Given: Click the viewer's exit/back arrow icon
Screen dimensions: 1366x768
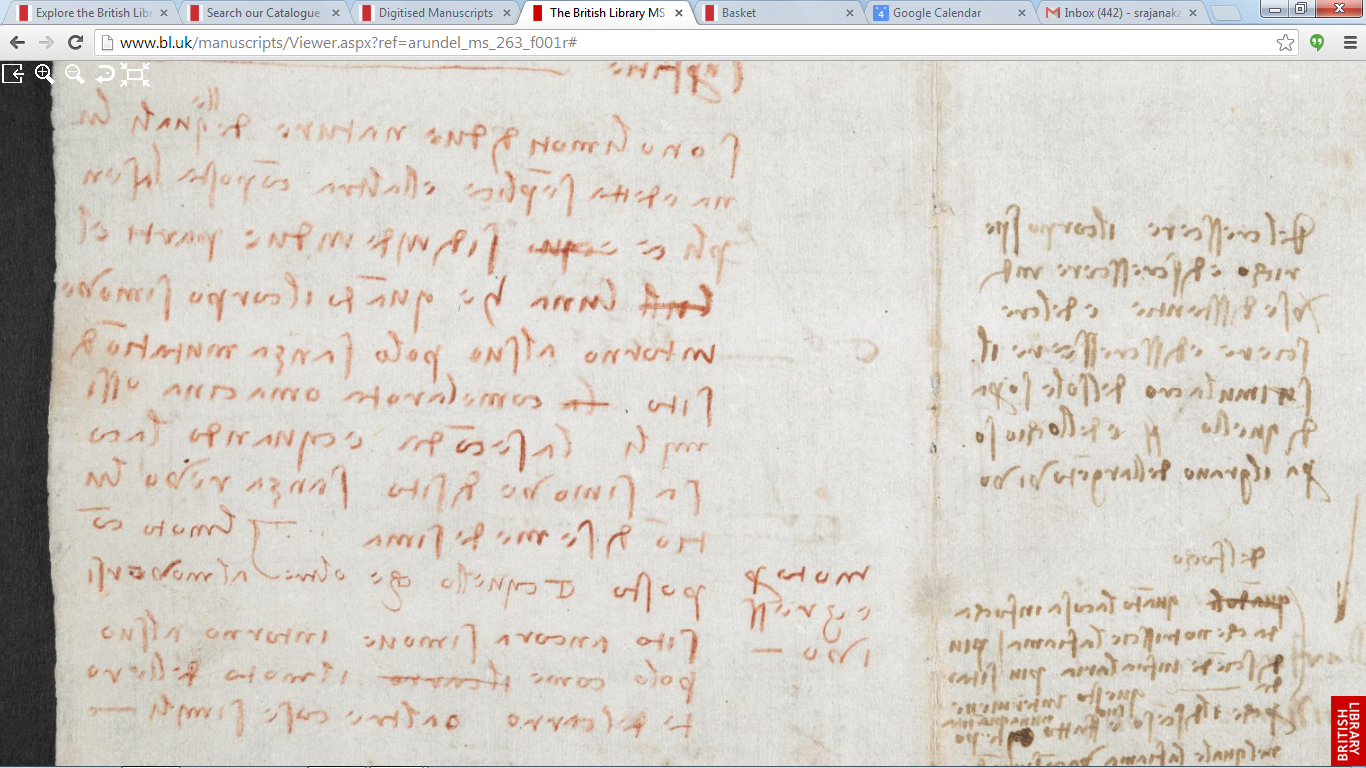Looking at the screenshot, I should [13, 73].
